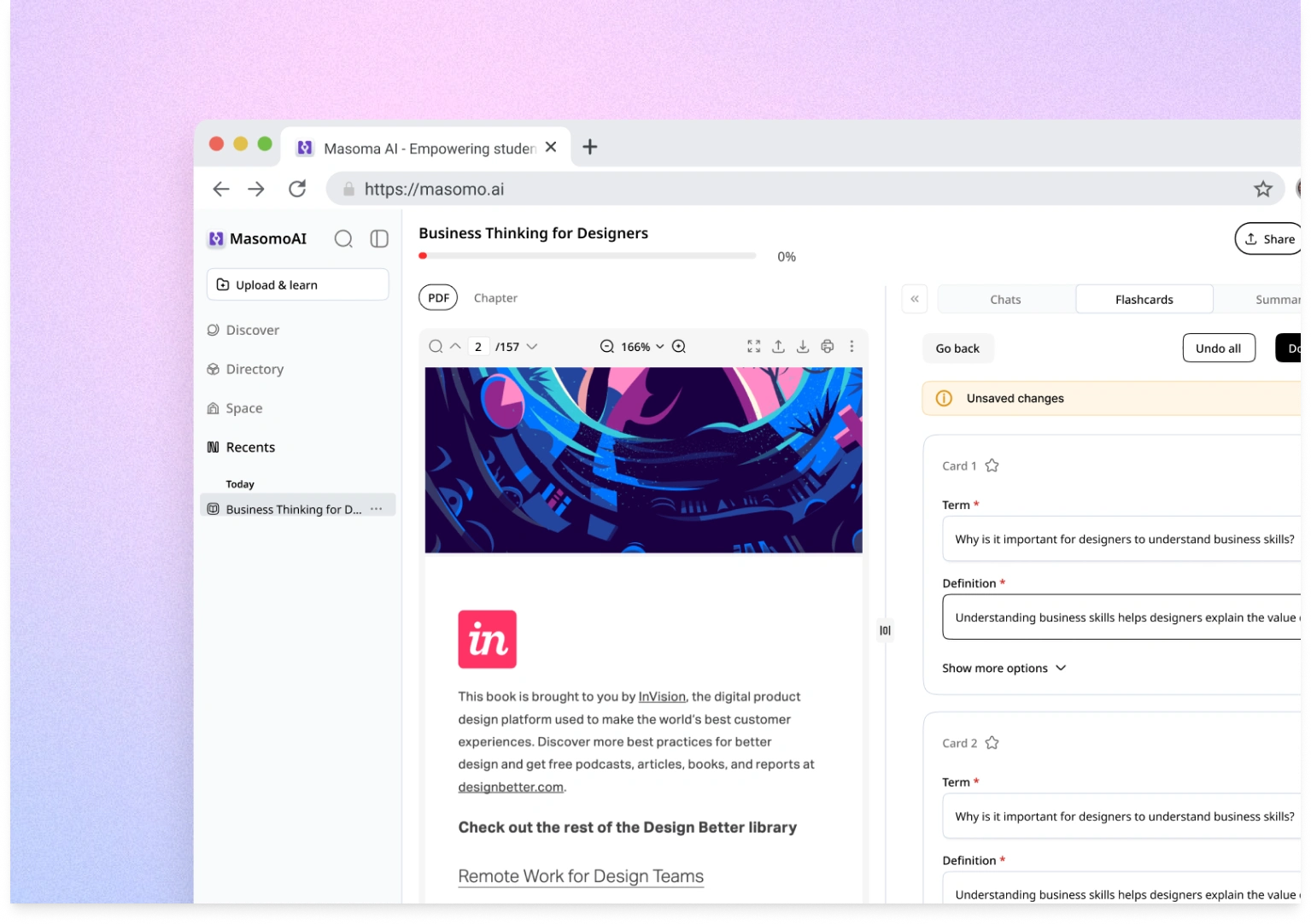
Task: Click the Term field of Card 2
Action: [x=1121, y=816]
